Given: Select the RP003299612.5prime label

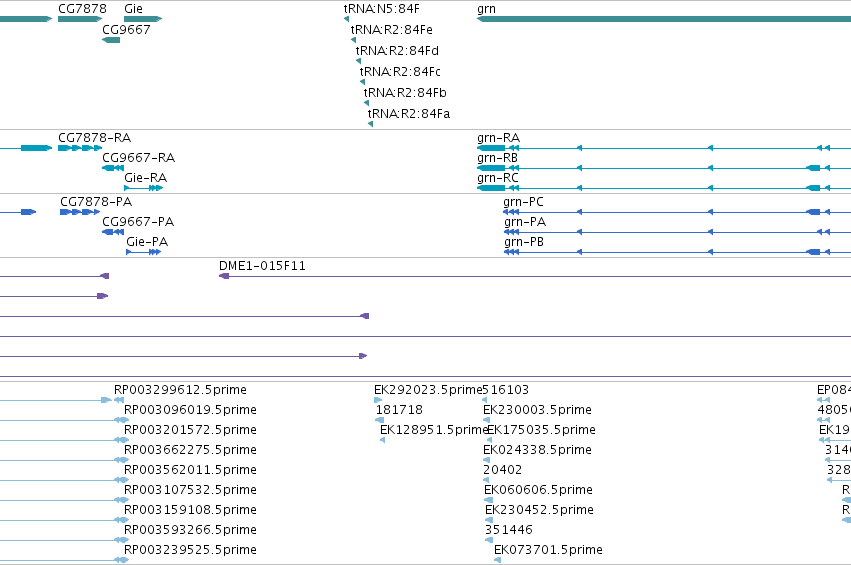Looking at the screenshot, I should tap(180, 390).
